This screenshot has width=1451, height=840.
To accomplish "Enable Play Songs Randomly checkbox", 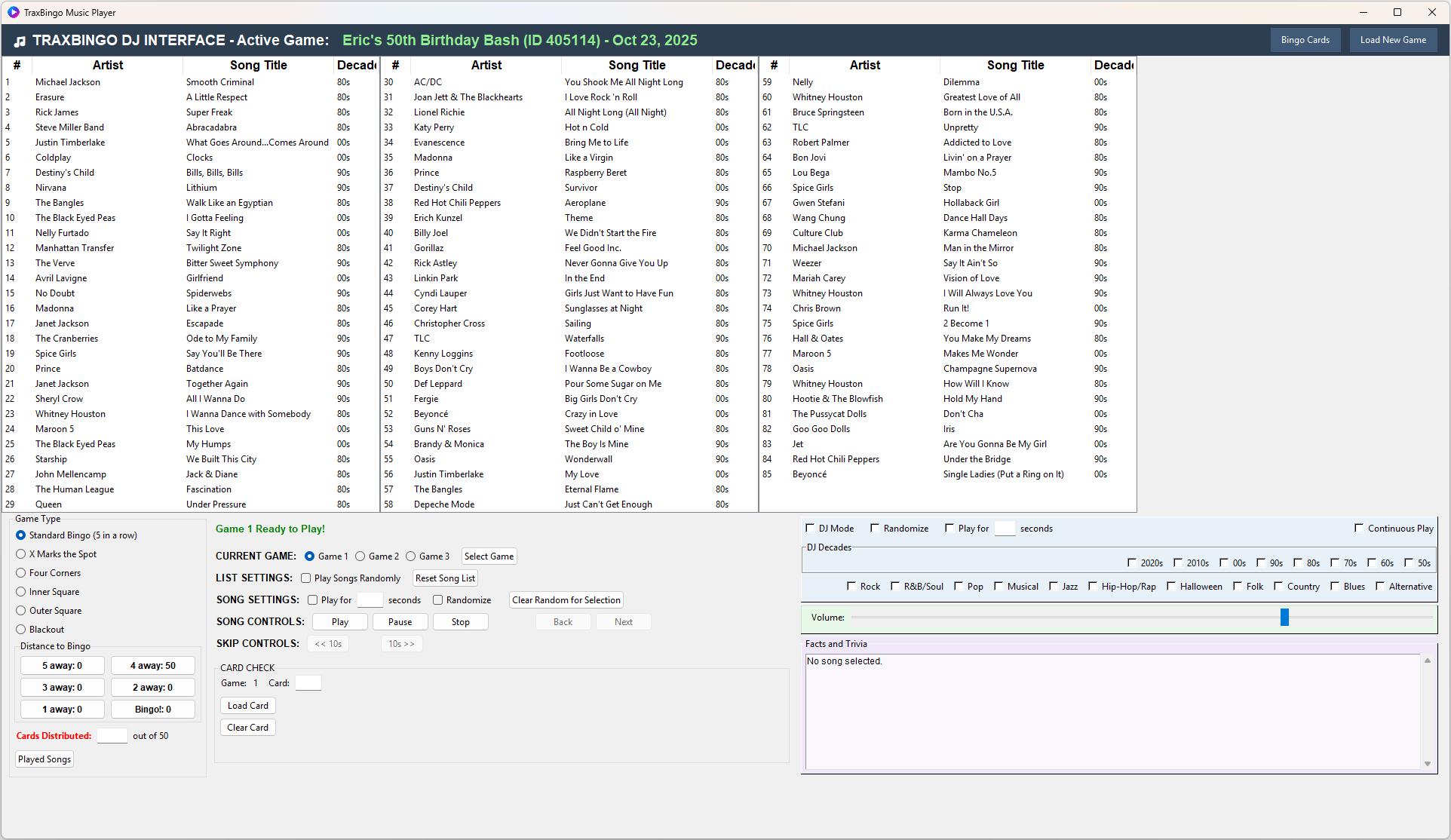I will tap(305, 578).
